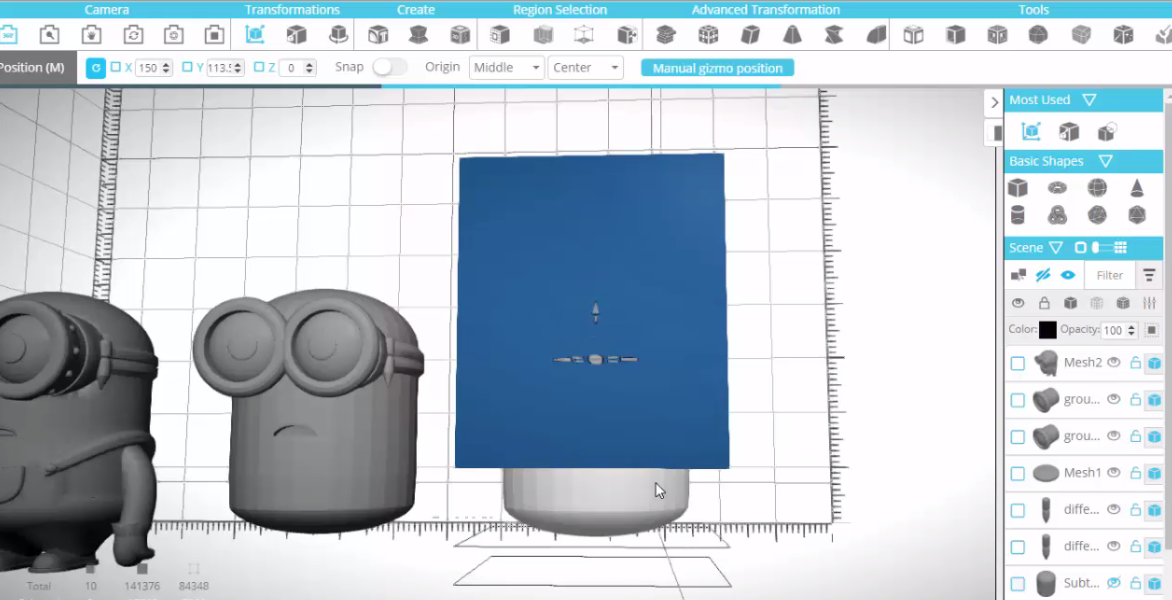Open the scene list options menu icon
The height and width of the screenshot is (600, 1172).
[x=1150, y=275]
